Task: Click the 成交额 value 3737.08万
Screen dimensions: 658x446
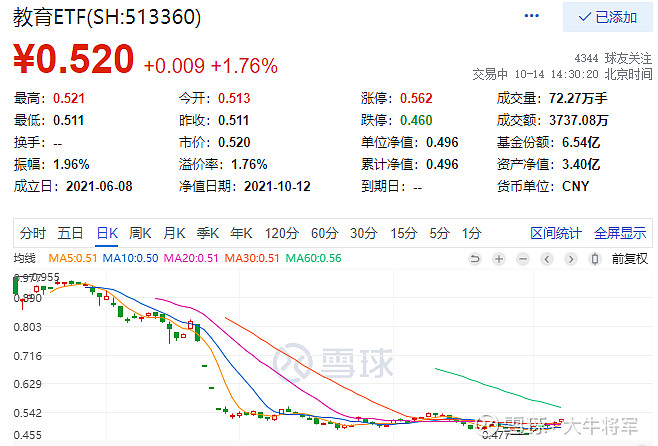Action: 579,120
